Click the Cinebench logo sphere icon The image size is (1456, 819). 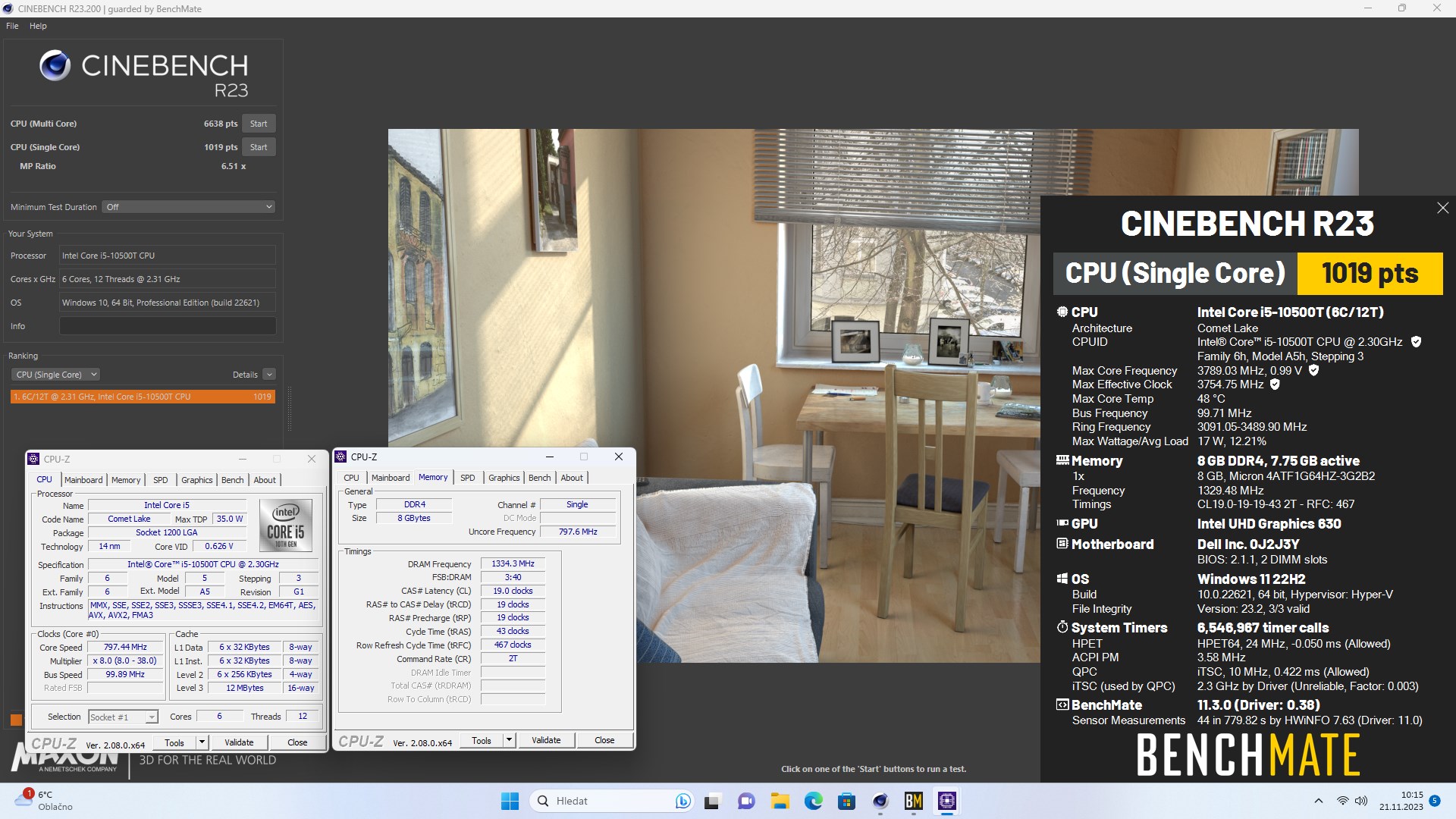coord(55,66)
